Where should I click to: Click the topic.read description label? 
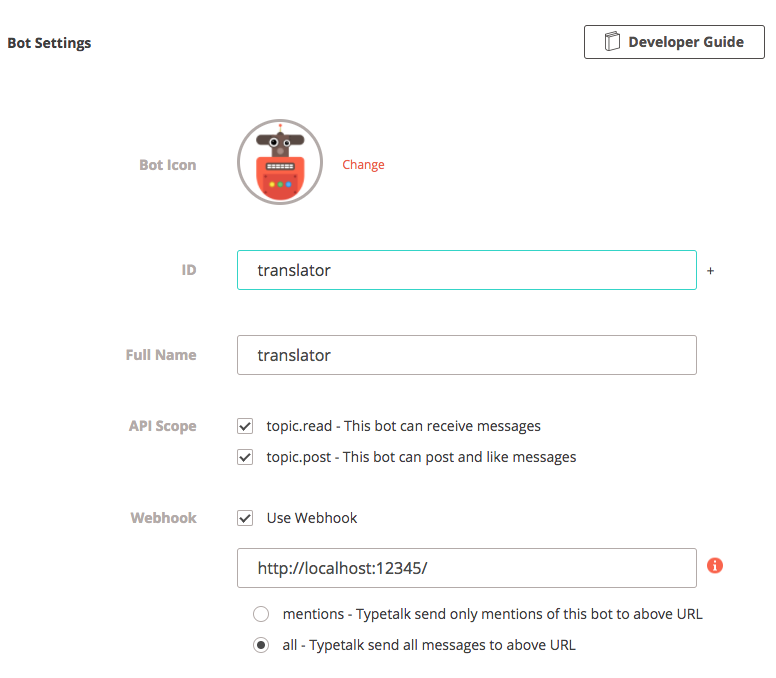[x=403, y=426]
